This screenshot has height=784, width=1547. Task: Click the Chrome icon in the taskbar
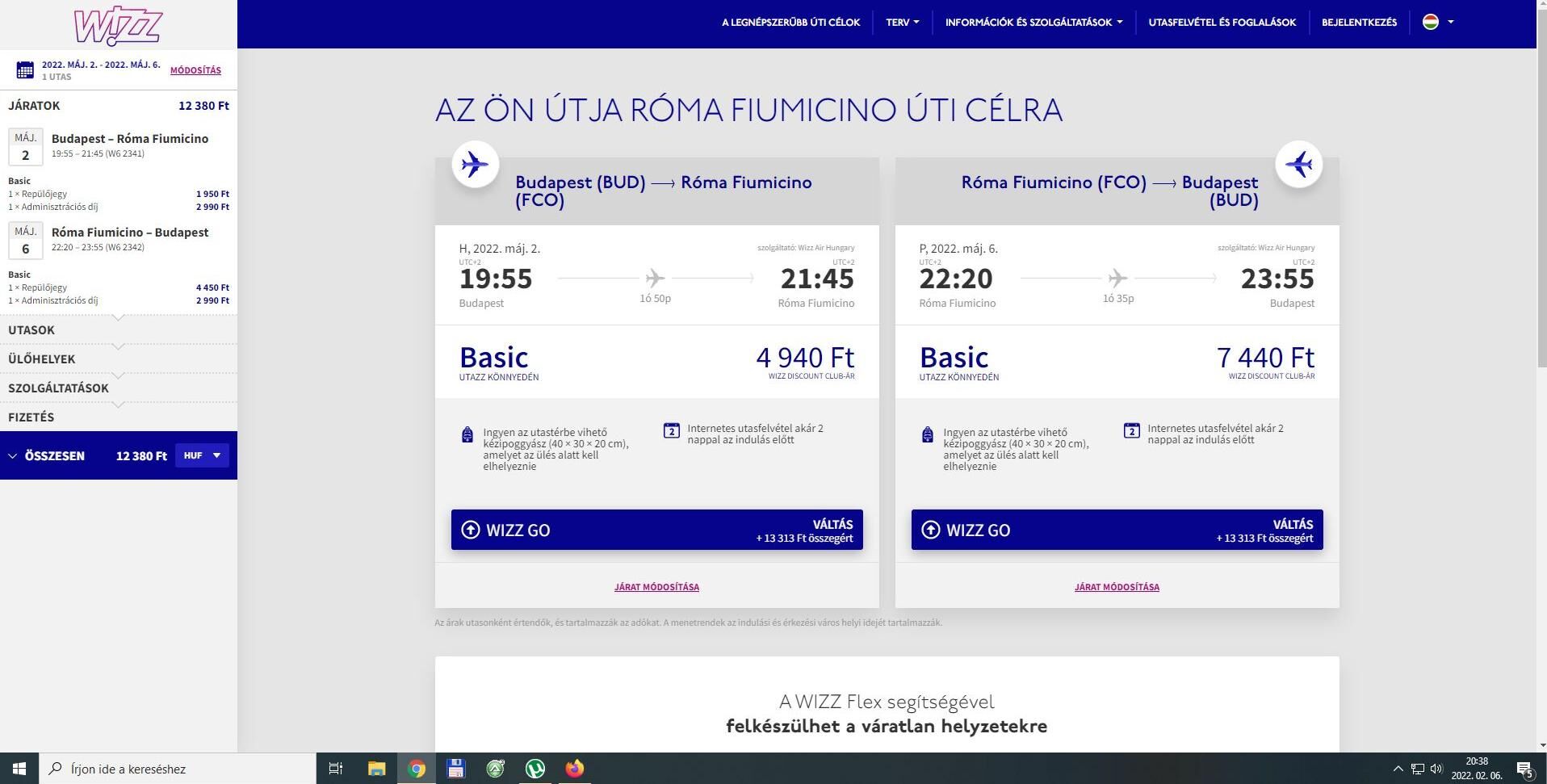[417, 769]
